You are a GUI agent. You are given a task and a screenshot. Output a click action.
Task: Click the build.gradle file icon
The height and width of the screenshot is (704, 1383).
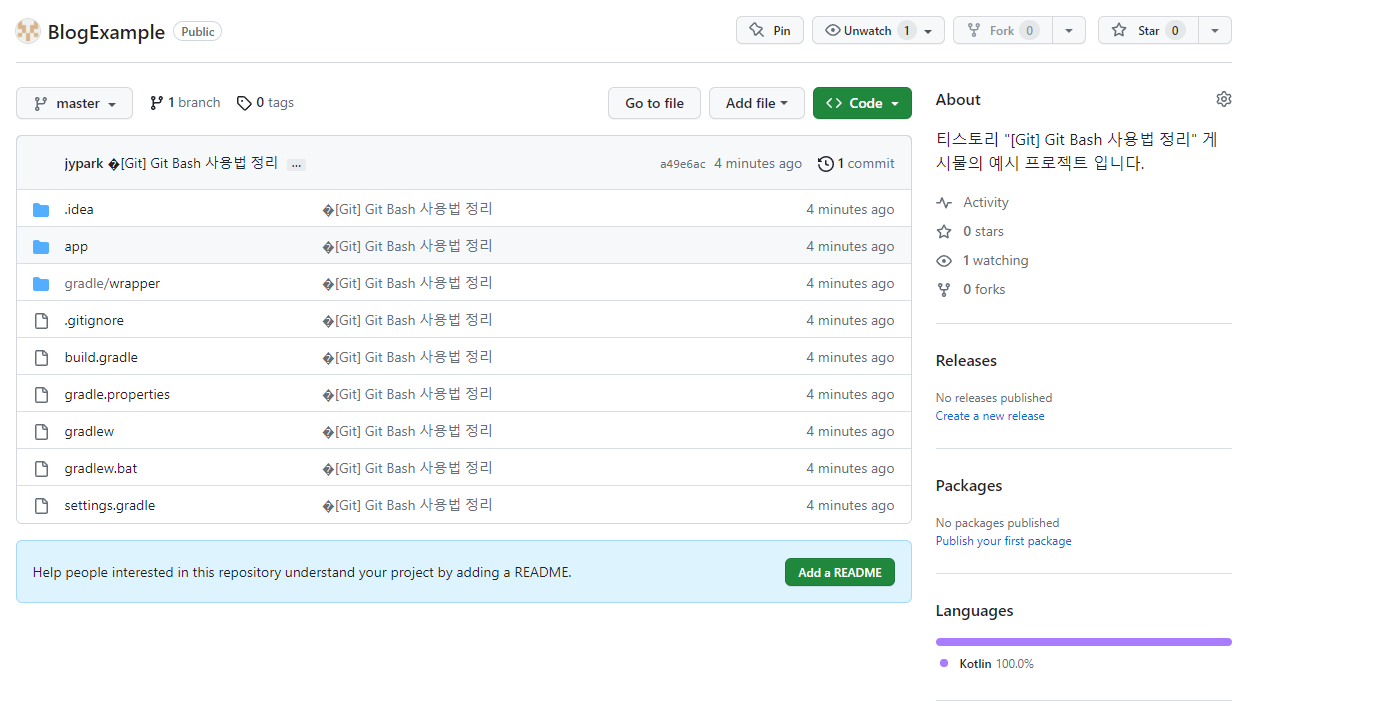point(41,358)
